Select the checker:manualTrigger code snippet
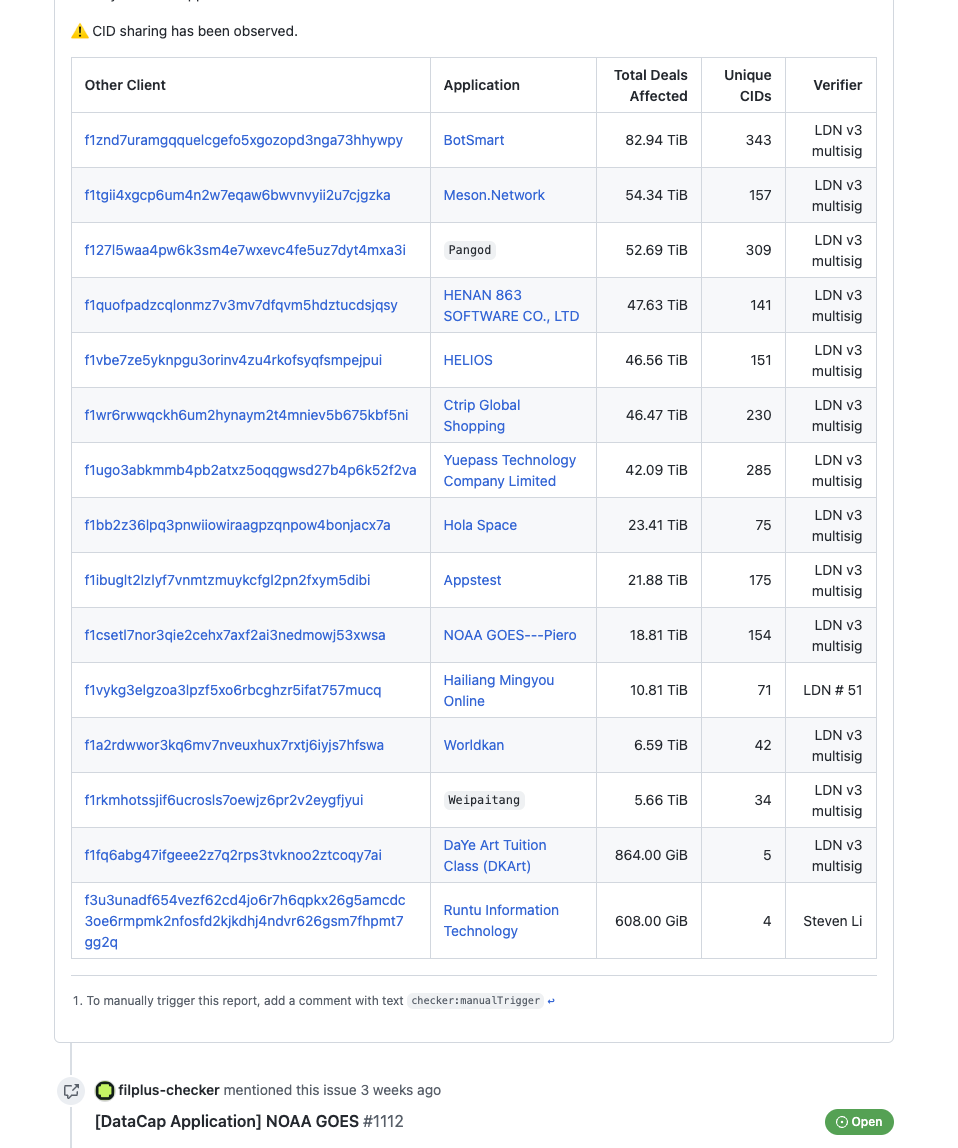The width and height of the screenshot is (958, 1148). 475,1000
